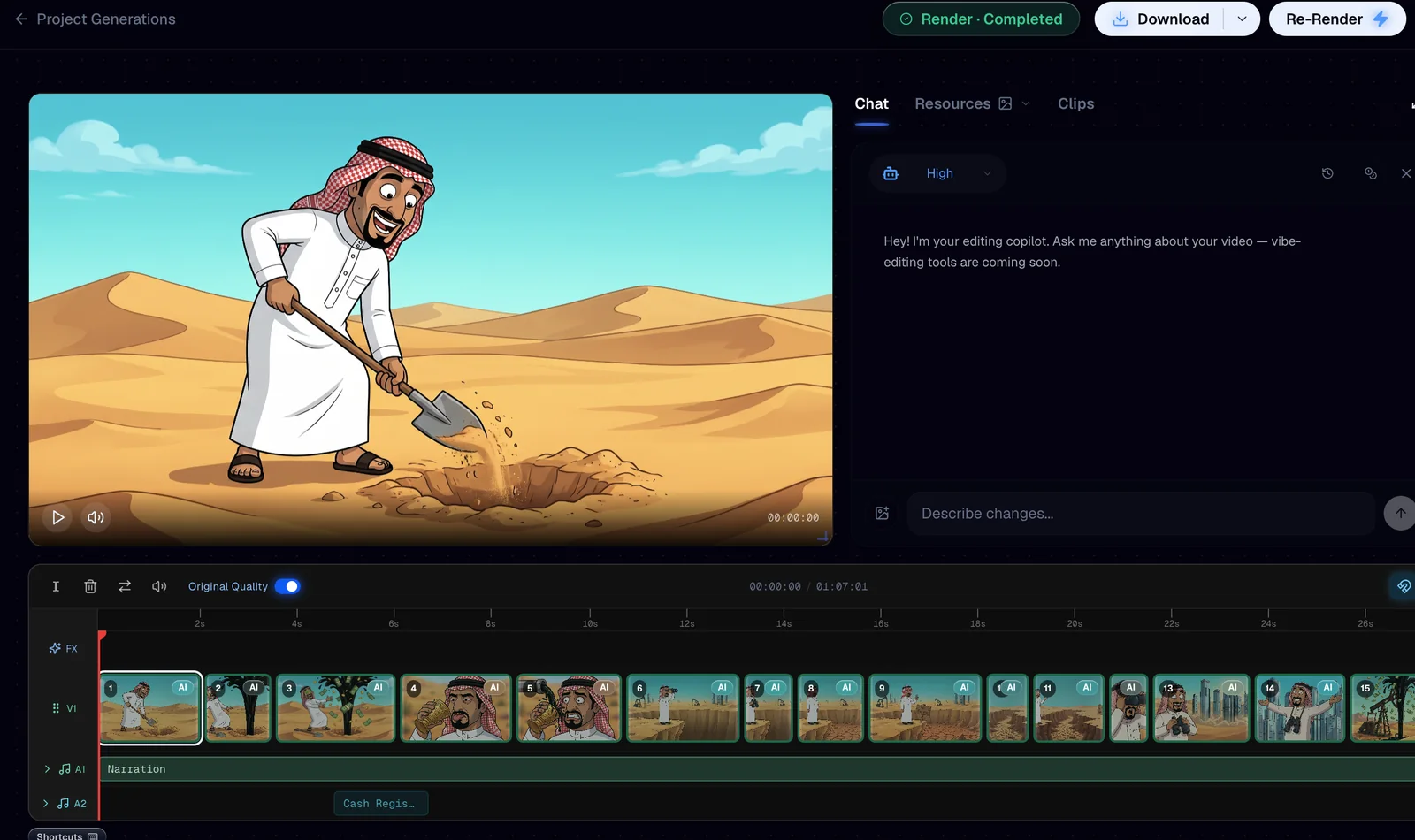Send the chat message arrow button
This screenshot has height=840, width=1415.
[x=1400, y=514]
